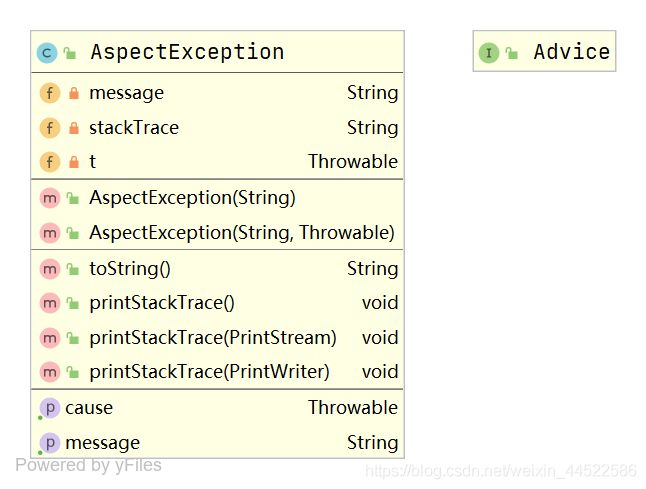Viewport: 646px width, 489px height.
Task: Select the printStackTrace() method row
Action: (x=218, y=303)
